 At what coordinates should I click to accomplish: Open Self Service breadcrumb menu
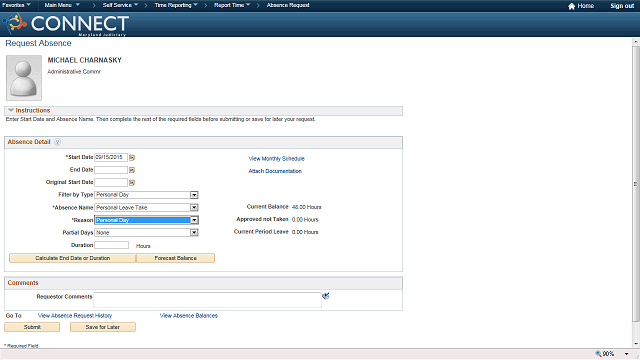(x=120, y=5)
